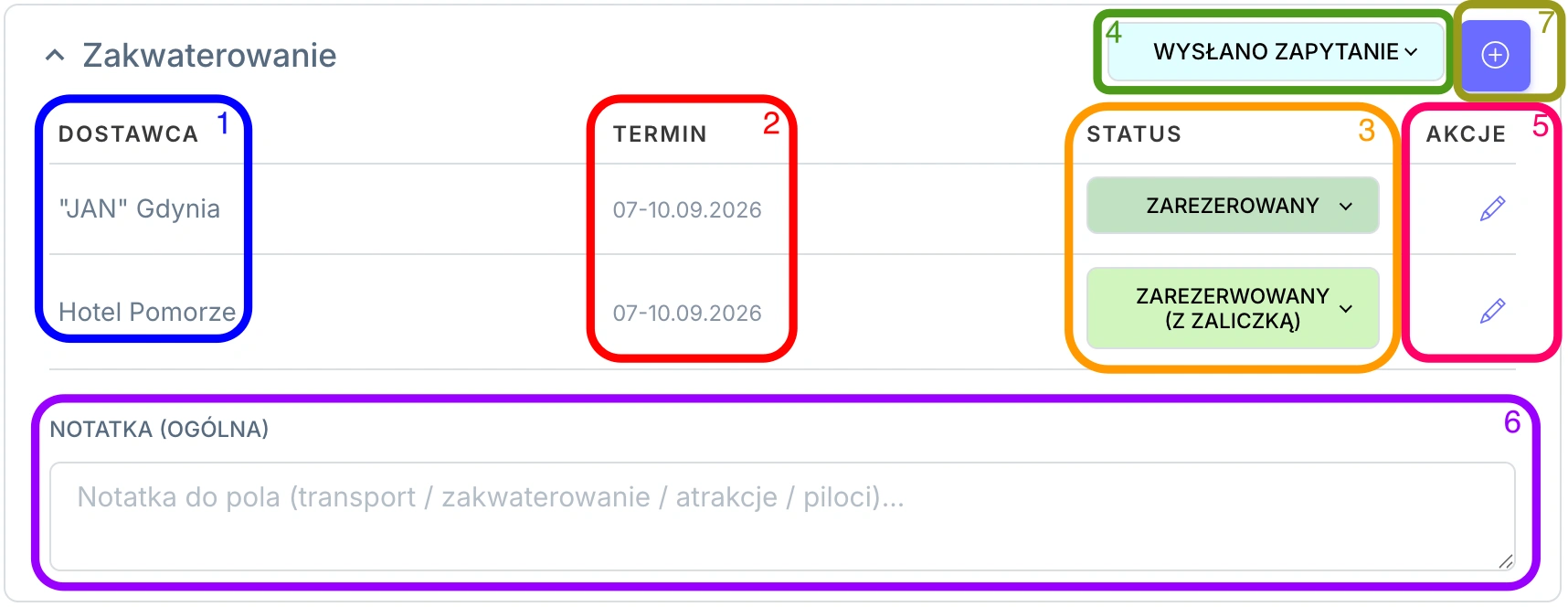The width and height of the screenshot is (1568, 607).
Task: Click the NOTATKA (OGÓLNA) label
Action: point(159,430)
